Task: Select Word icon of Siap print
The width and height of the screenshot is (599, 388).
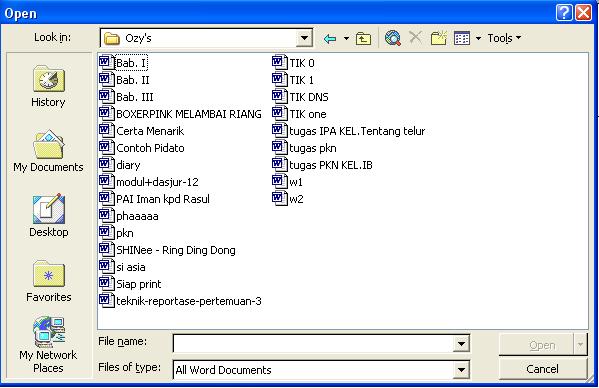Action: tap(107, 284)
